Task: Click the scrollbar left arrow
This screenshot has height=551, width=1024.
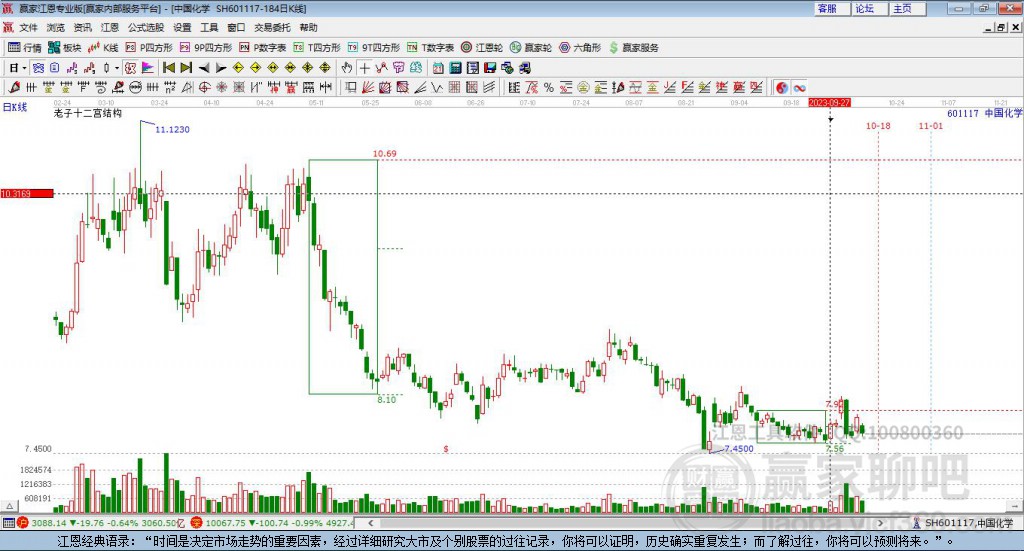Action: [x=370, y=523]
